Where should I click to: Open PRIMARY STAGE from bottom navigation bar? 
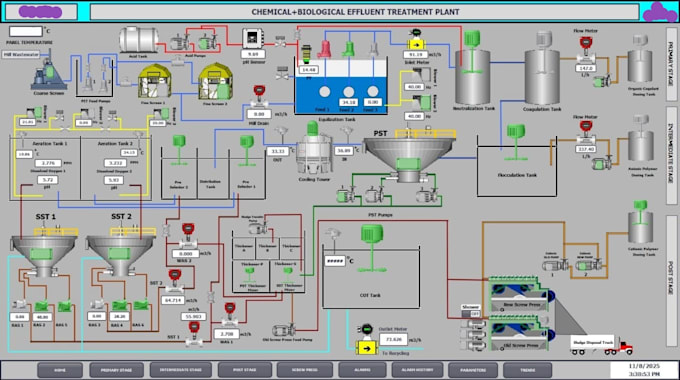[116, 370]
